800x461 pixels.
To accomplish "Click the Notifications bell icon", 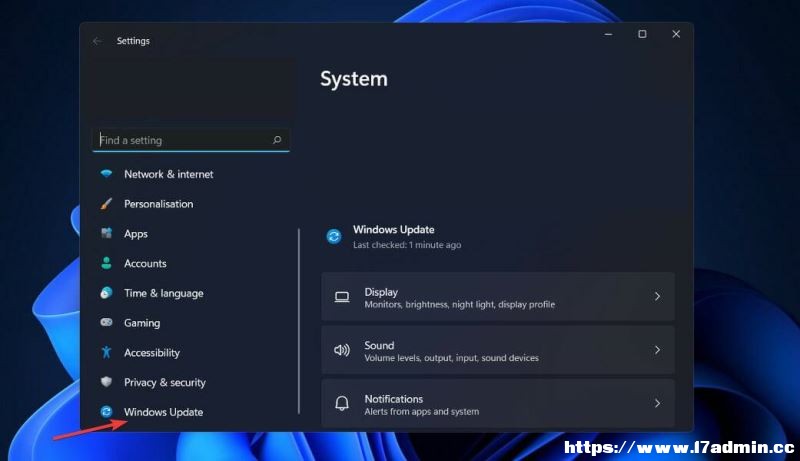I will [342, 403].
